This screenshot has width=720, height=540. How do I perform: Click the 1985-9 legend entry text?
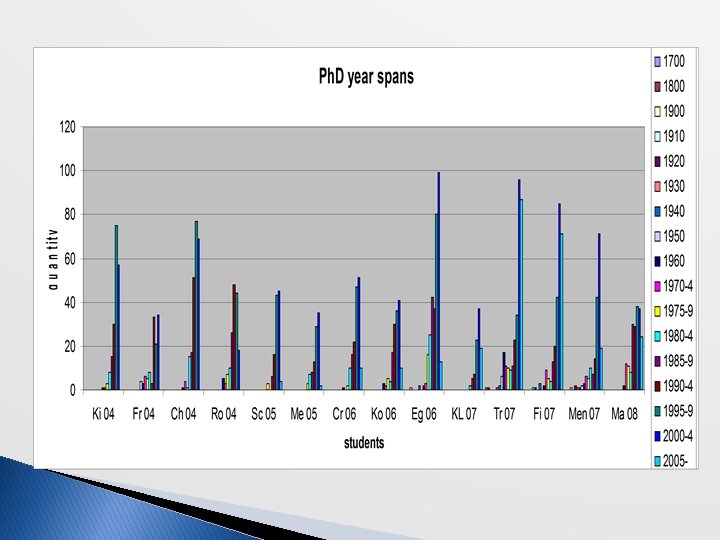pos(678,361)
